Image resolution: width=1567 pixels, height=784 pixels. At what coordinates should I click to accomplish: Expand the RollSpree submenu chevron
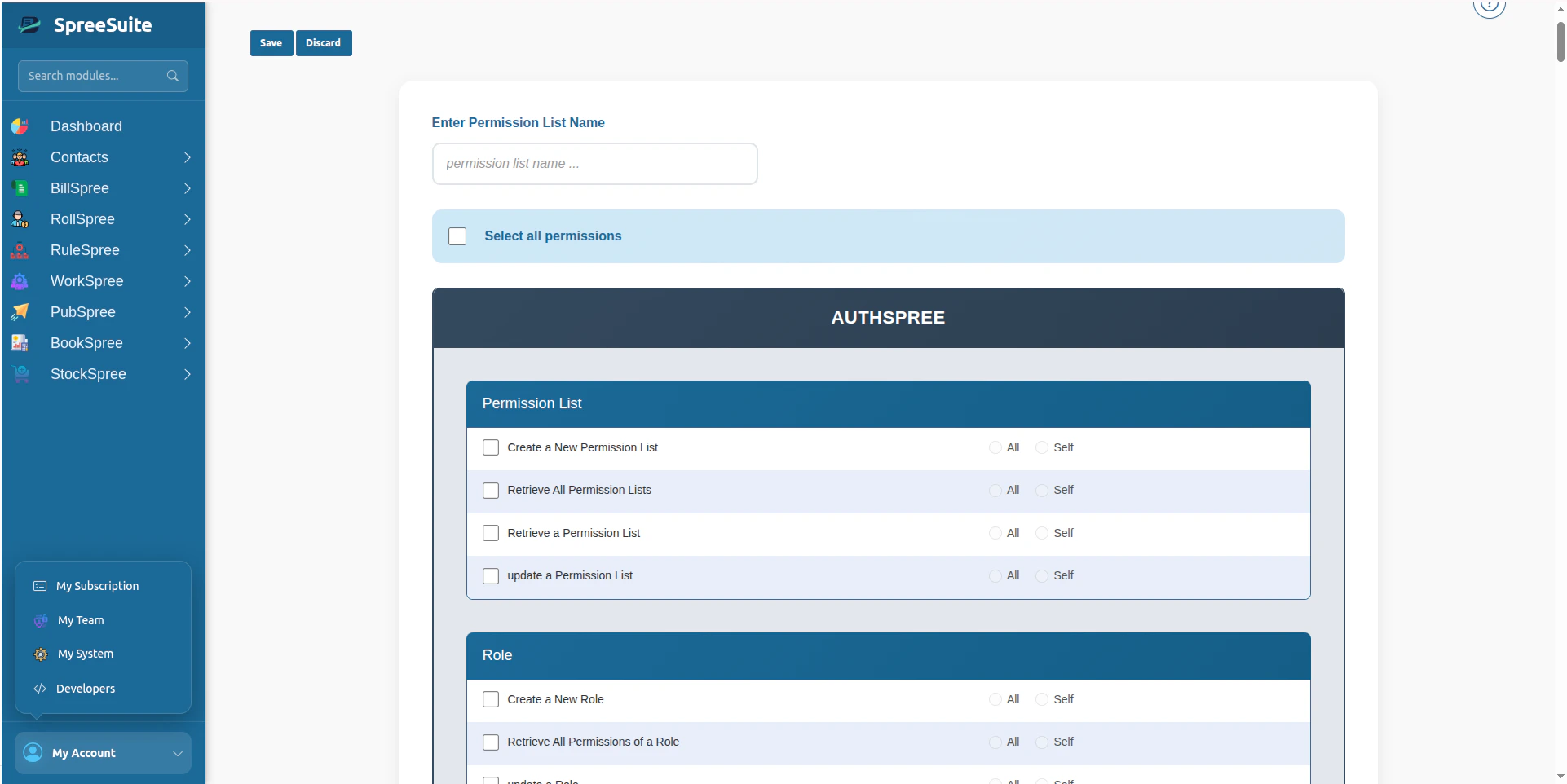[188, 219]
